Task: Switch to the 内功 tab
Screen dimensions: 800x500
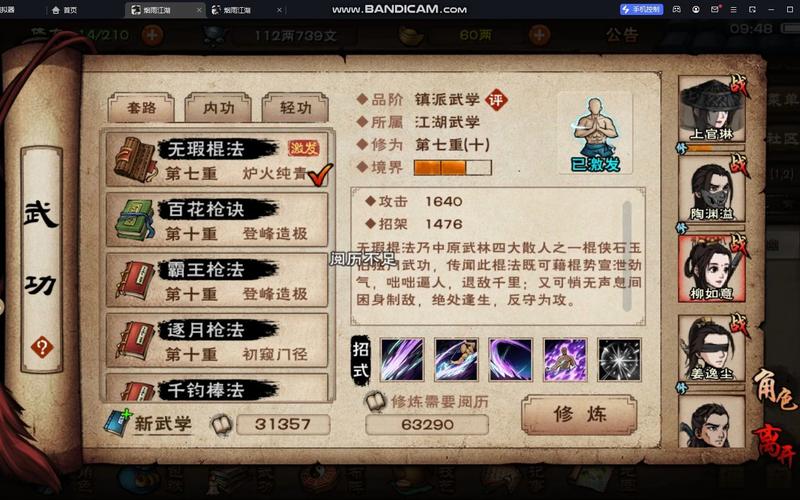Action: (x=218, y=108)
